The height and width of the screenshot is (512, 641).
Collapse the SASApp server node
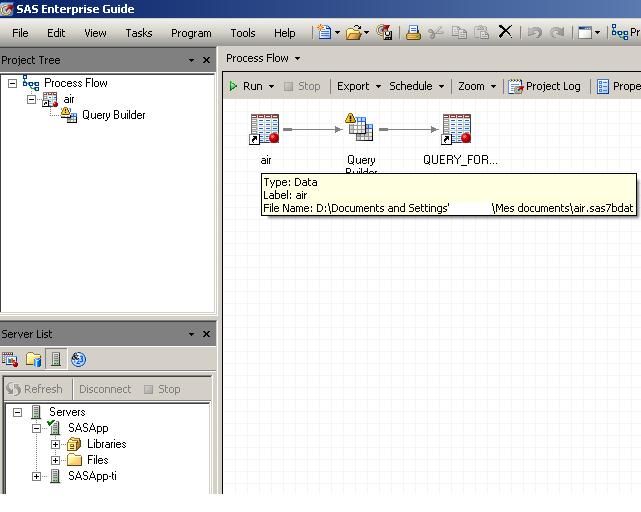[36, 429]
